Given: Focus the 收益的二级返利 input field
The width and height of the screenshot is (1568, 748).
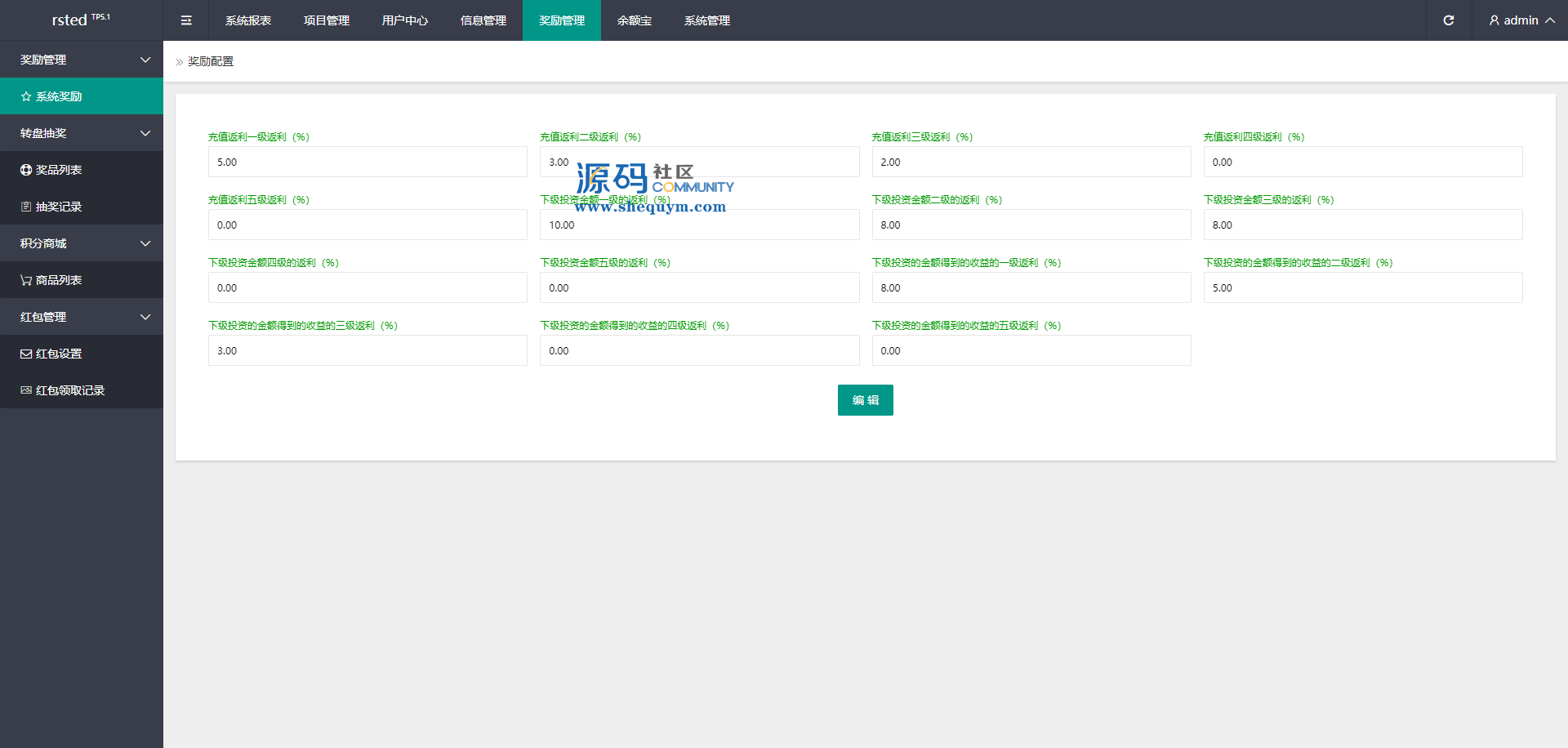Looking at the screenshot, I should click(1363, 287).
